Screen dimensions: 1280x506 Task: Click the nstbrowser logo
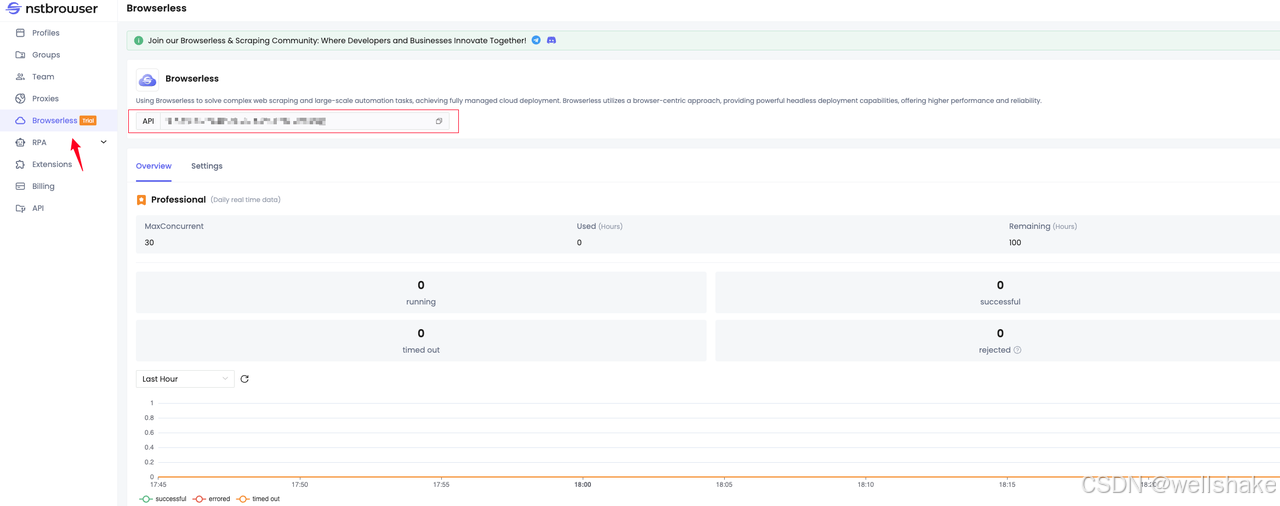coord(52,9)
